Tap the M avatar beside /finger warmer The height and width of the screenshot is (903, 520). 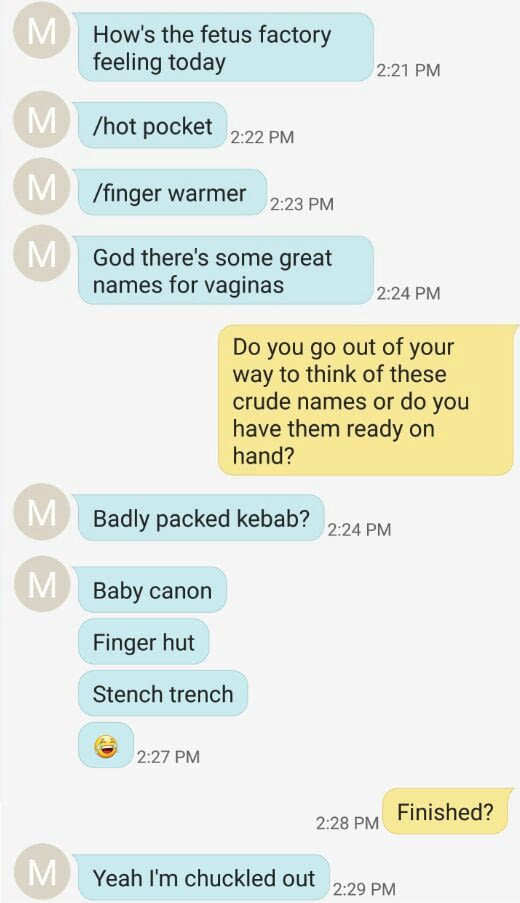click(x=41, y=187)
